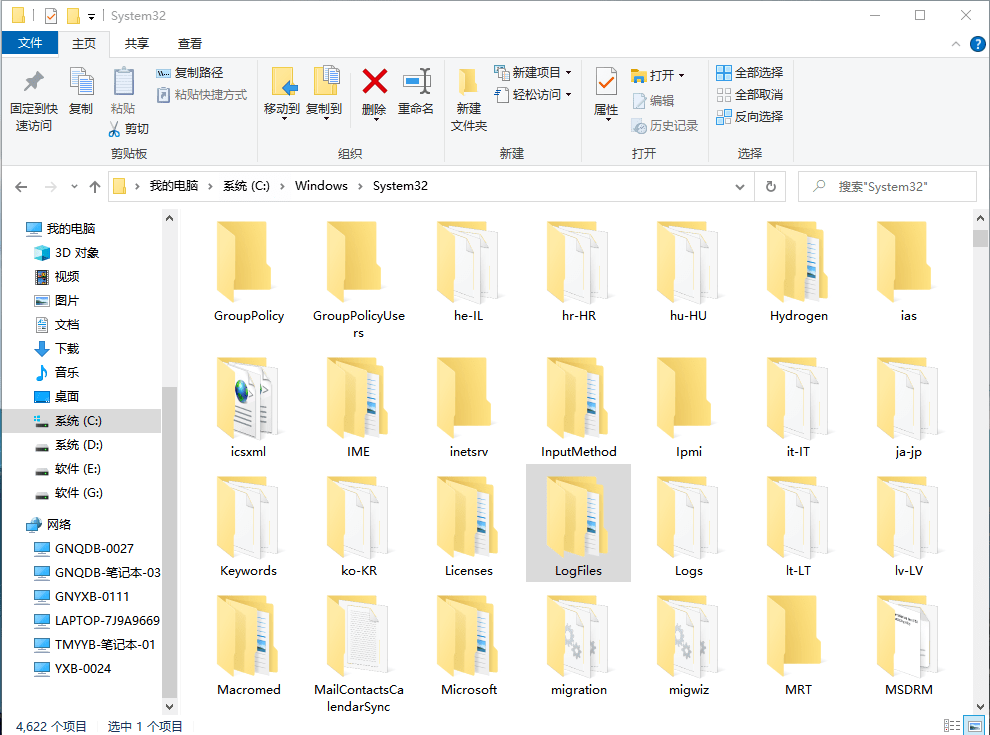Image resolution: width=990 pixels, height=735 pixels.
Task: Select the GroupPolicy folder
Action: click(x=249, y=272)
